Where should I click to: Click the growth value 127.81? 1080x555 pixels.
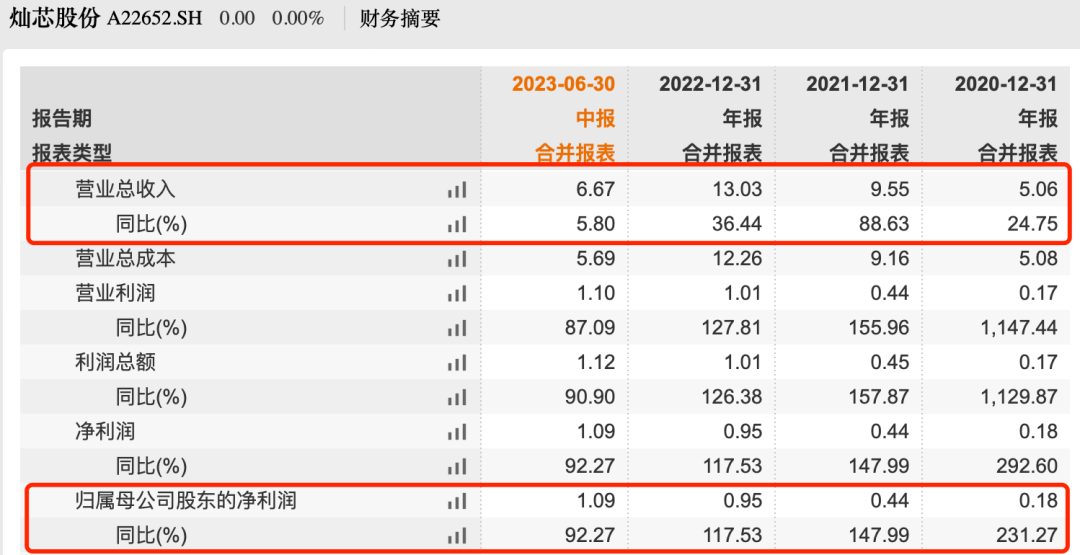[x=732, y=328]
